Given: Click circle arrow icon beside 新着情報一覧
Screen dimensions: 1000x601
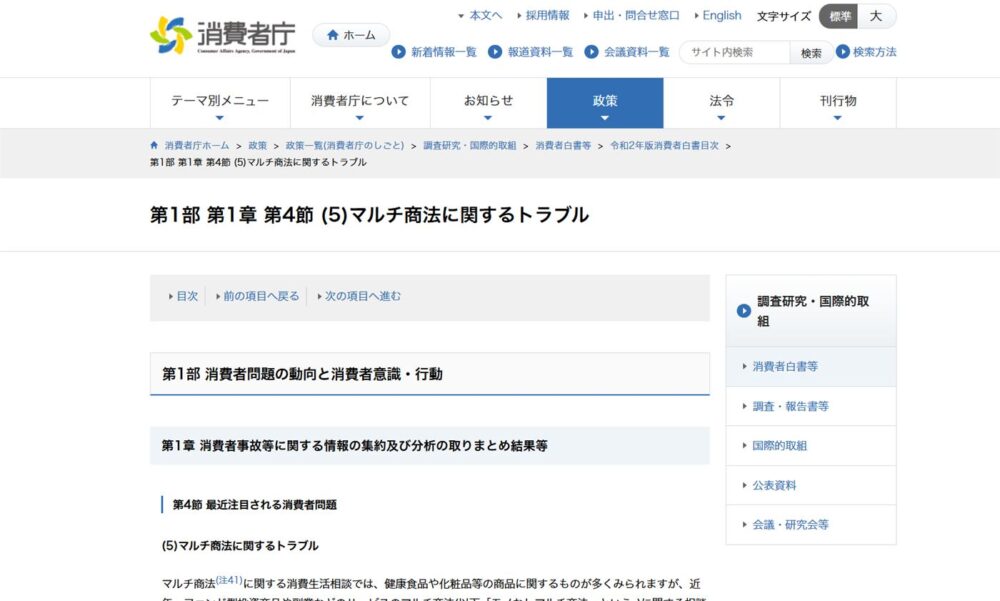Looking at the screenshot, I should [399, 52].
